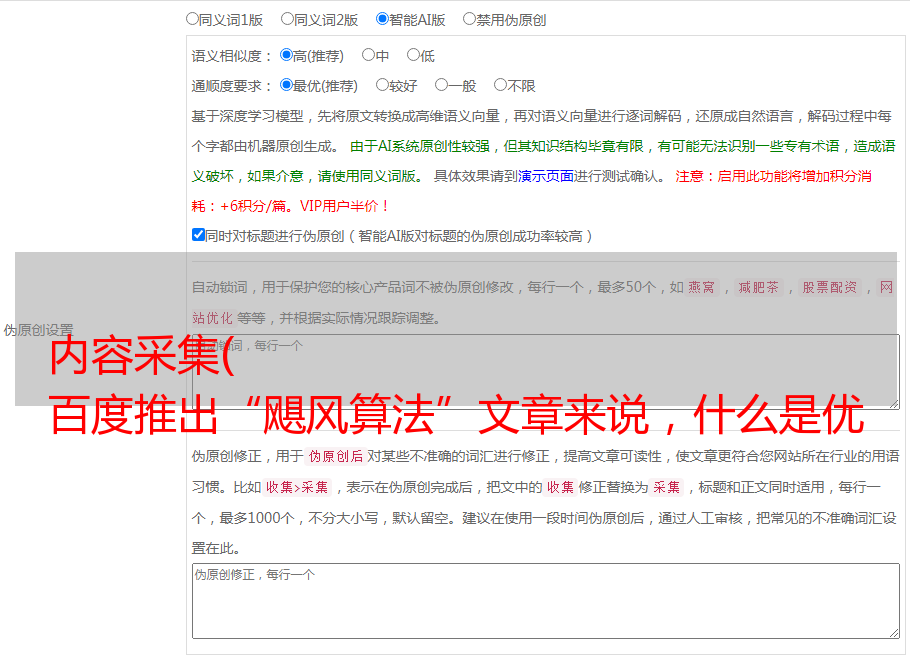This screenshot has width=911, height=658.
Task: Open the 演示页面 demo link
Action: [545, 176]
